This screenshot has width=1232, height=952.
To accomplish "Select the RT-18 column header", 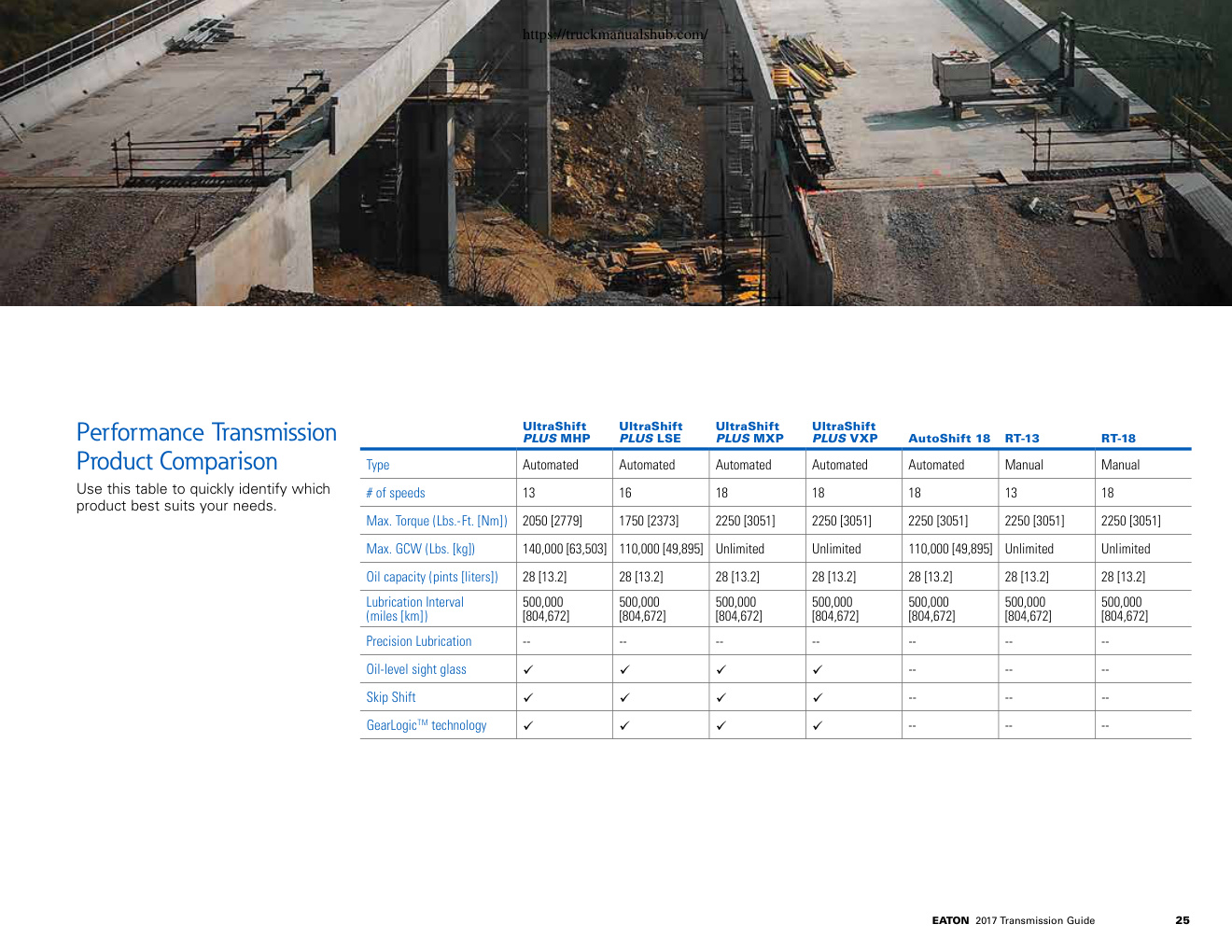I will coord(1118,439).
